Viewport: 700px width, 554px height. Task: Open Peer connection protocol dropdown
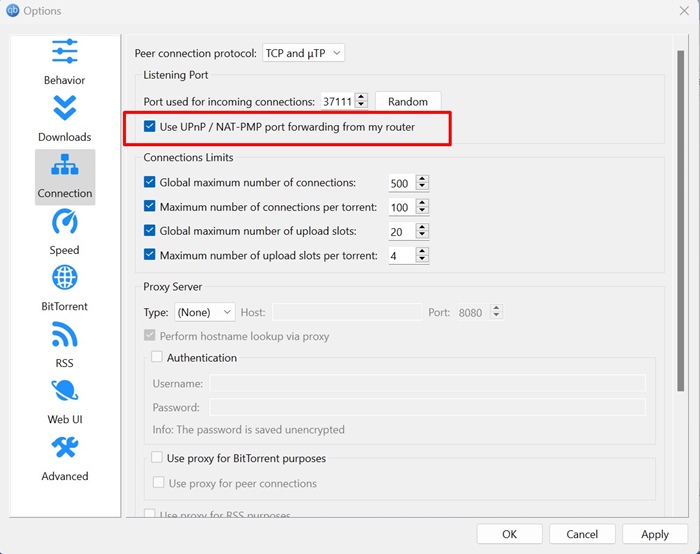pyautogui.click(x=304, y=53)
